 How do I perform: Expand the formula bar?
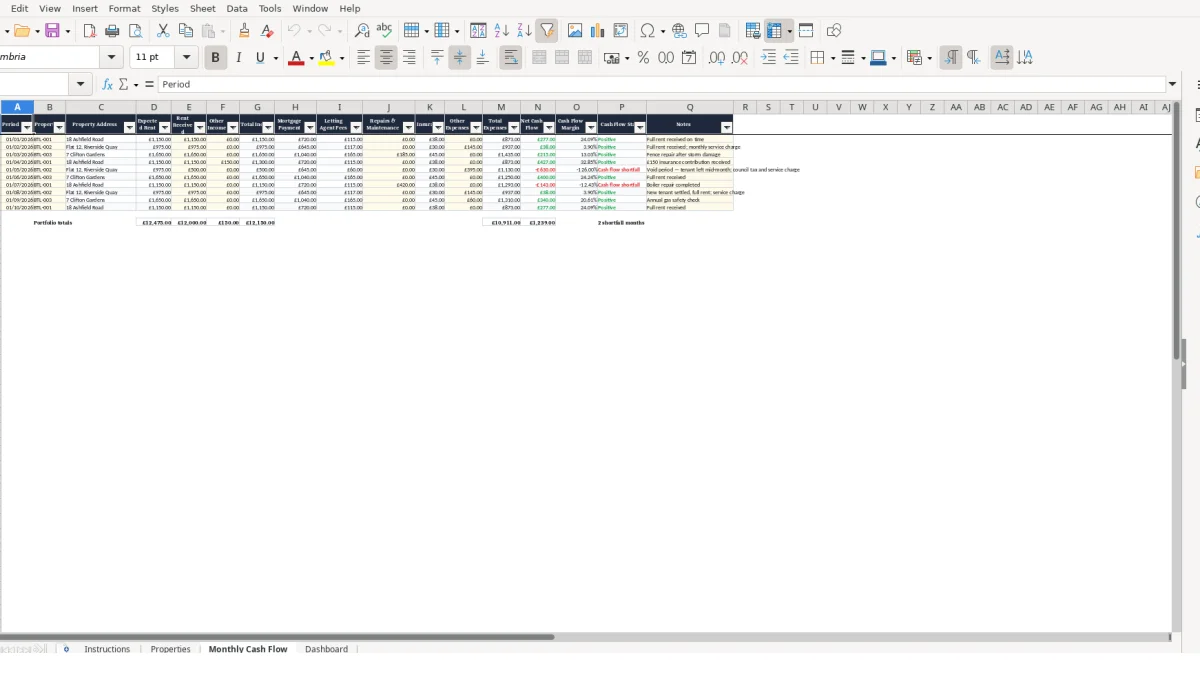pos(1173,85)
